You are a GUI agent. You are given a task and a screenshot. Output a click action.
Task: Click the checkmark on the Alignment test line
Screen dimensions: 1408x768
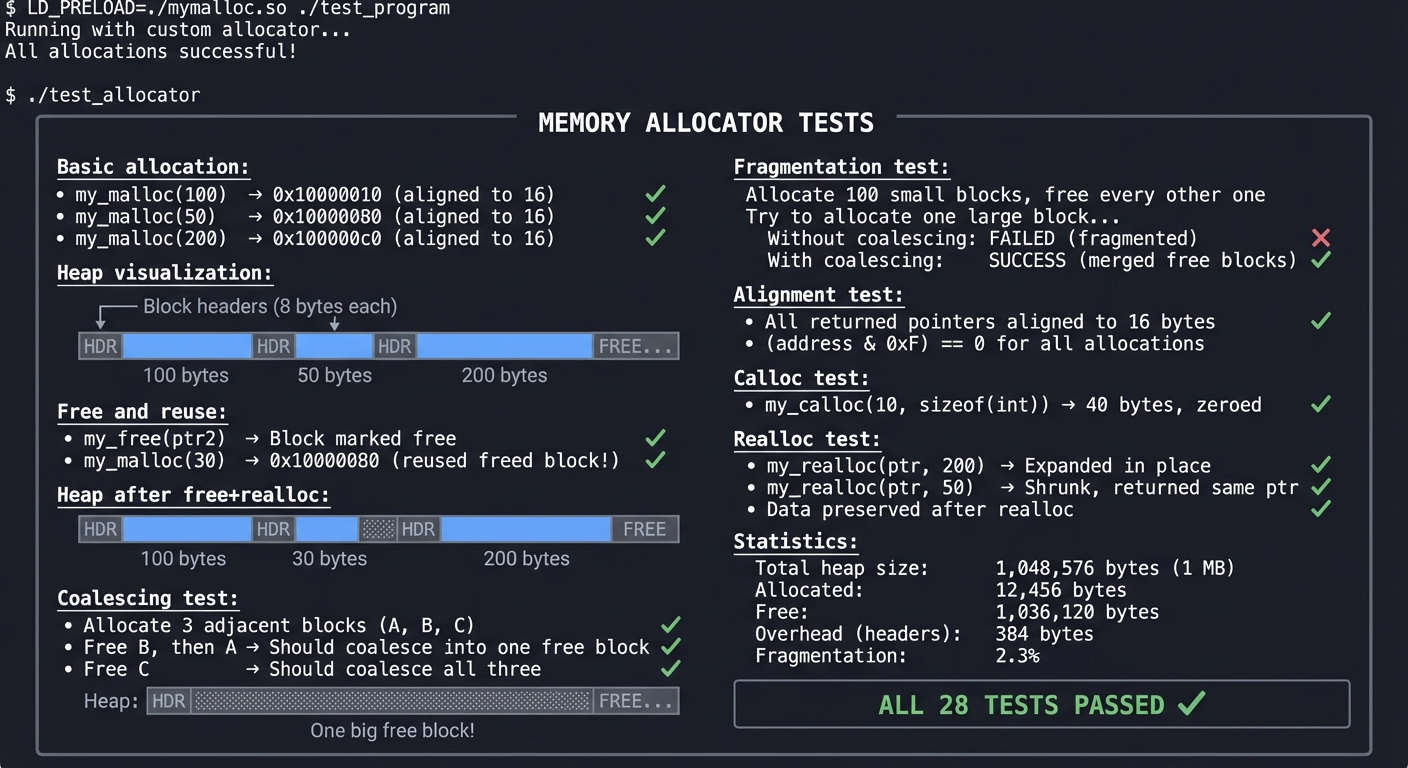[1320, 321]
